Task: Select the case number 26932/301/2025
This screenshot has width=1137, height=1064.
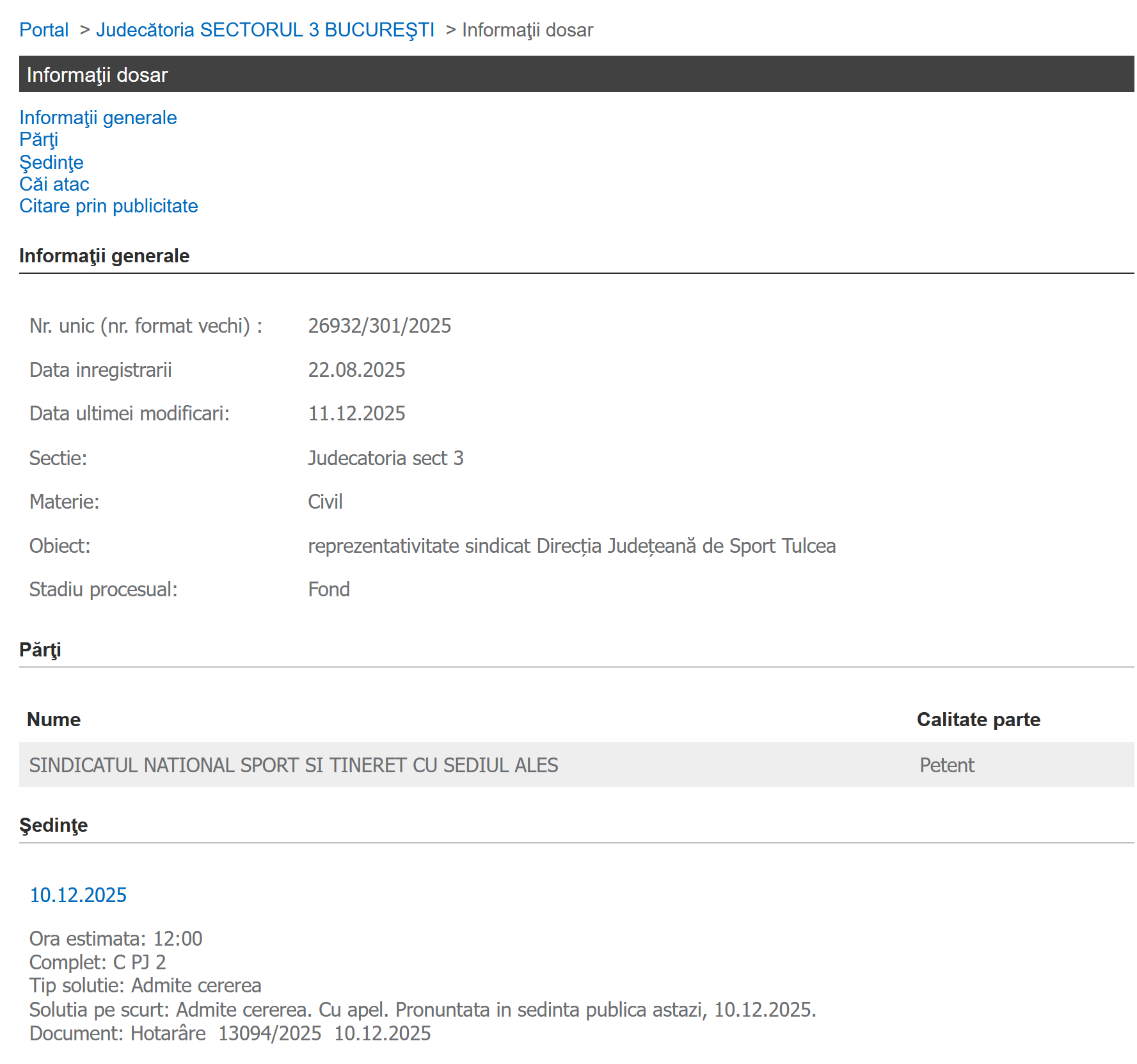Action: point(379,326)
